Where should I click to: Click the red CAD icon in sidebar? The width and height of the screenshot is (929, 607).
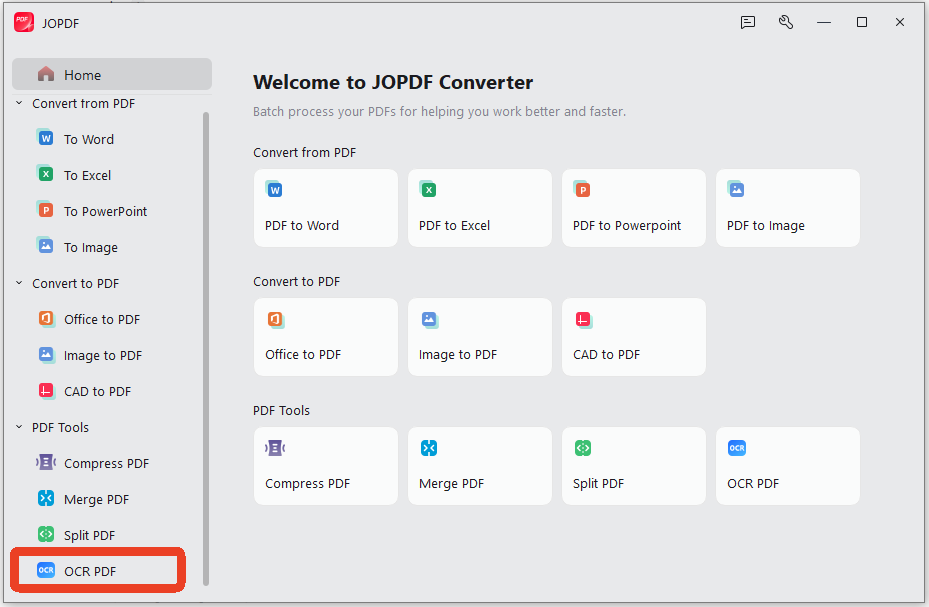tap(46, 391)
